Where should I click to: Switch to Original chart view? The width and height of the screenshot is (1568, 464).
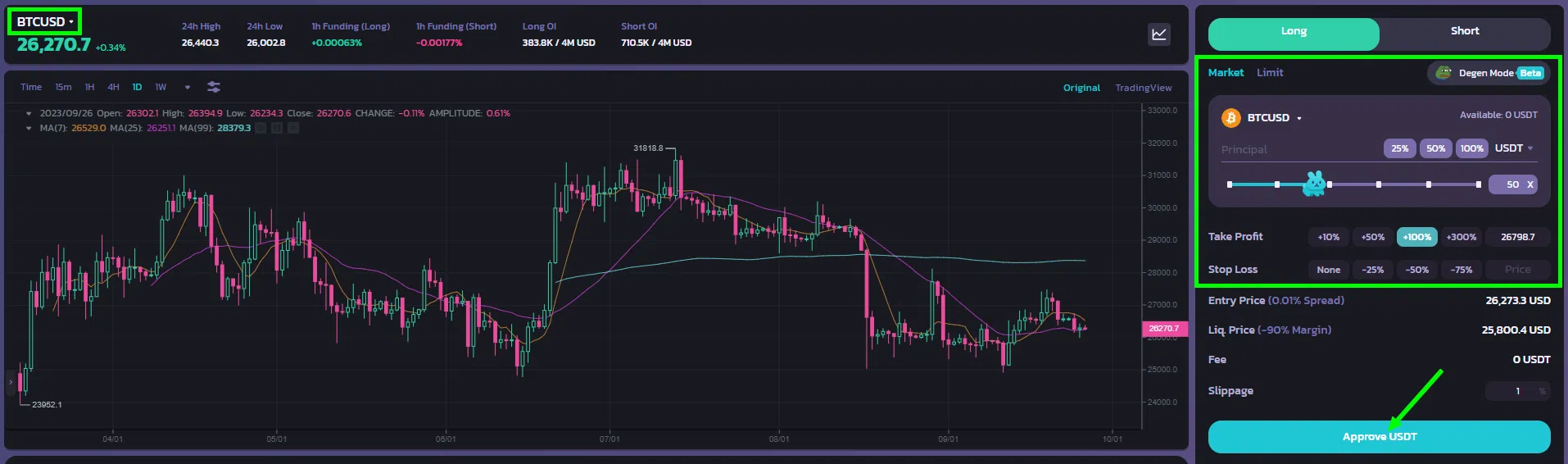1081,88
